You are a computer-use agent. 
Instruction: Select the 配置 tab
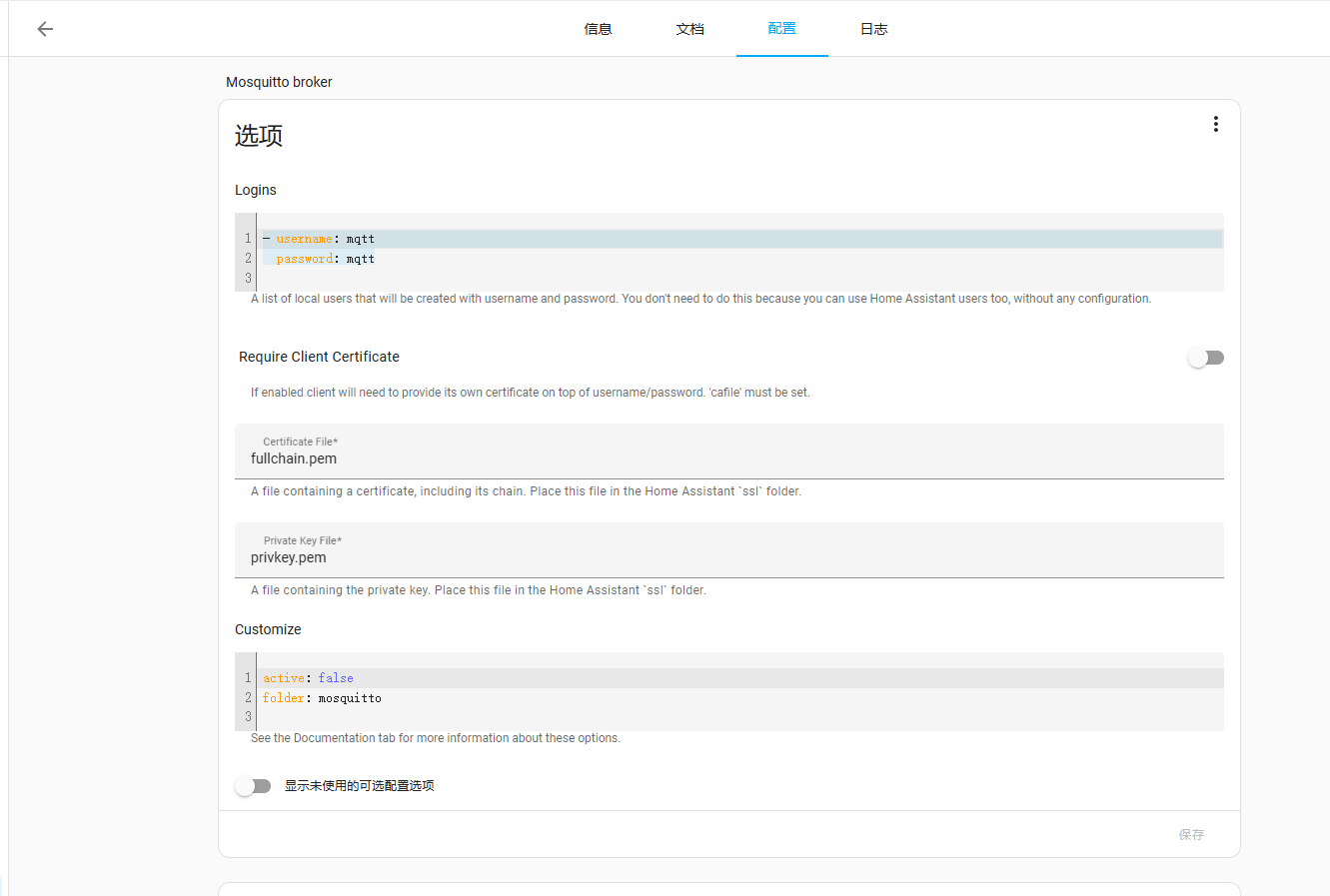[781, 29]
